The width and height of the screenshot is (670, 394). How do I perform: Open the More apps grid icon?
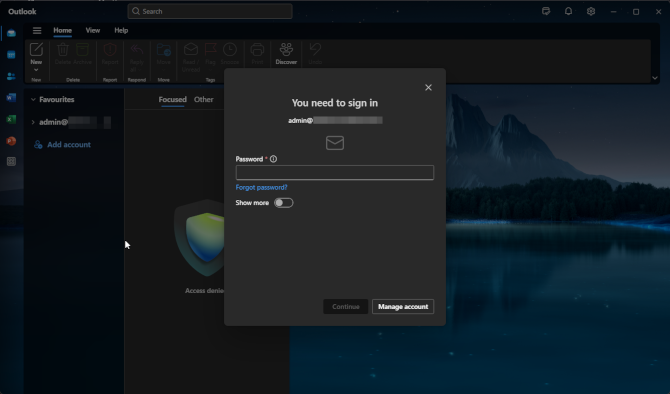[x=11, y=162]
